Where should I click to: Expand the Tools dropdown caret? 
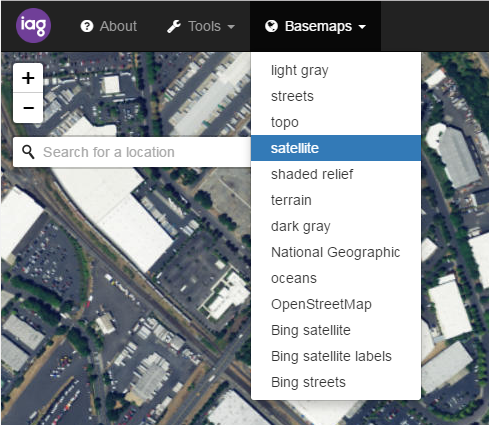[231, 27]
